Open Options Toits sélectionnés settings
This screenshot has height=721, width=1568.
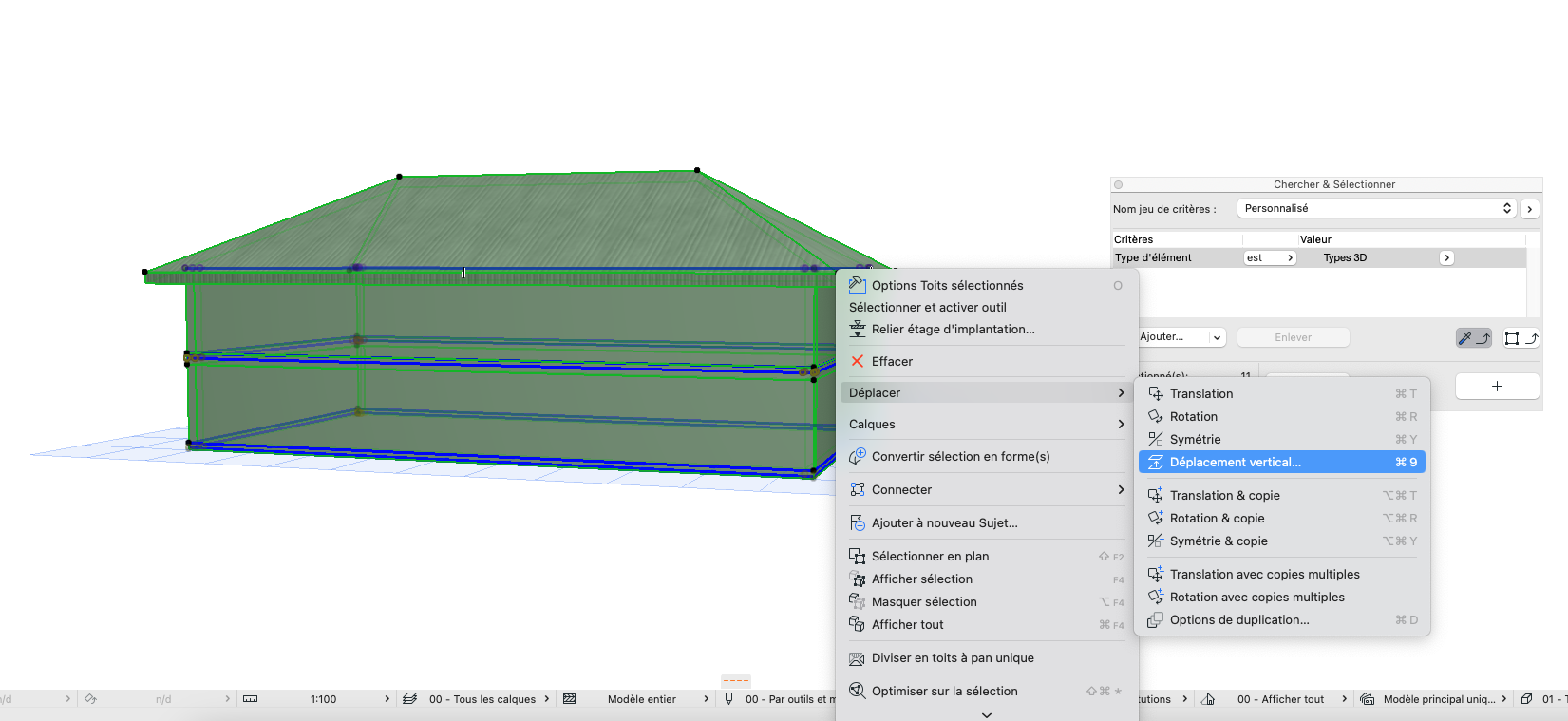[x=947, y=285]
